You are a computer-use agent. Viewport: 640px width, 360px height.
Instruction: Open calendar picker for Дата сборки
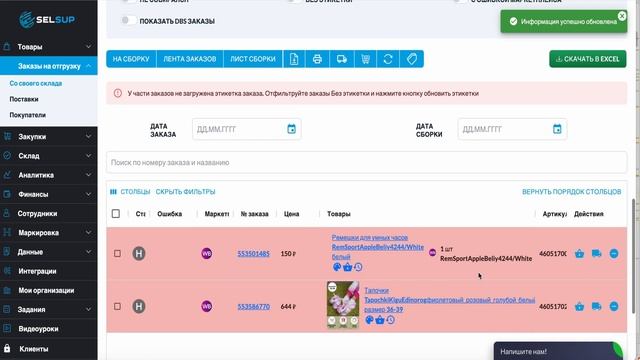click(557, 129)
